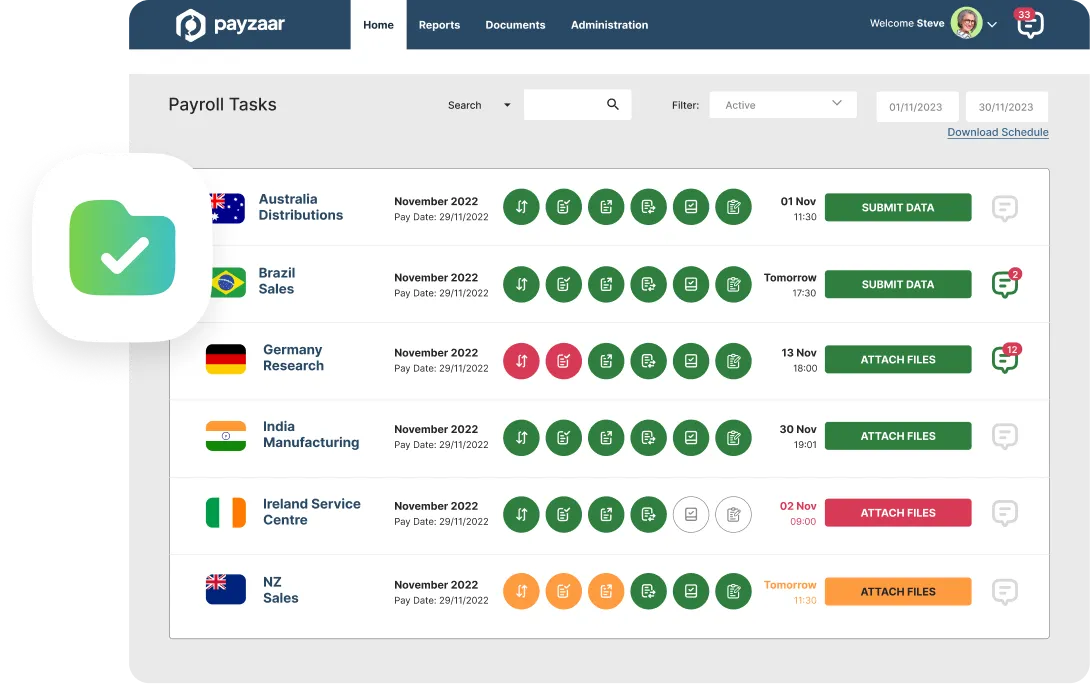Viewport: 1090px width, 684px height.
Task: Open notifications showing 33 unread messages
Action: point(1029,24)
